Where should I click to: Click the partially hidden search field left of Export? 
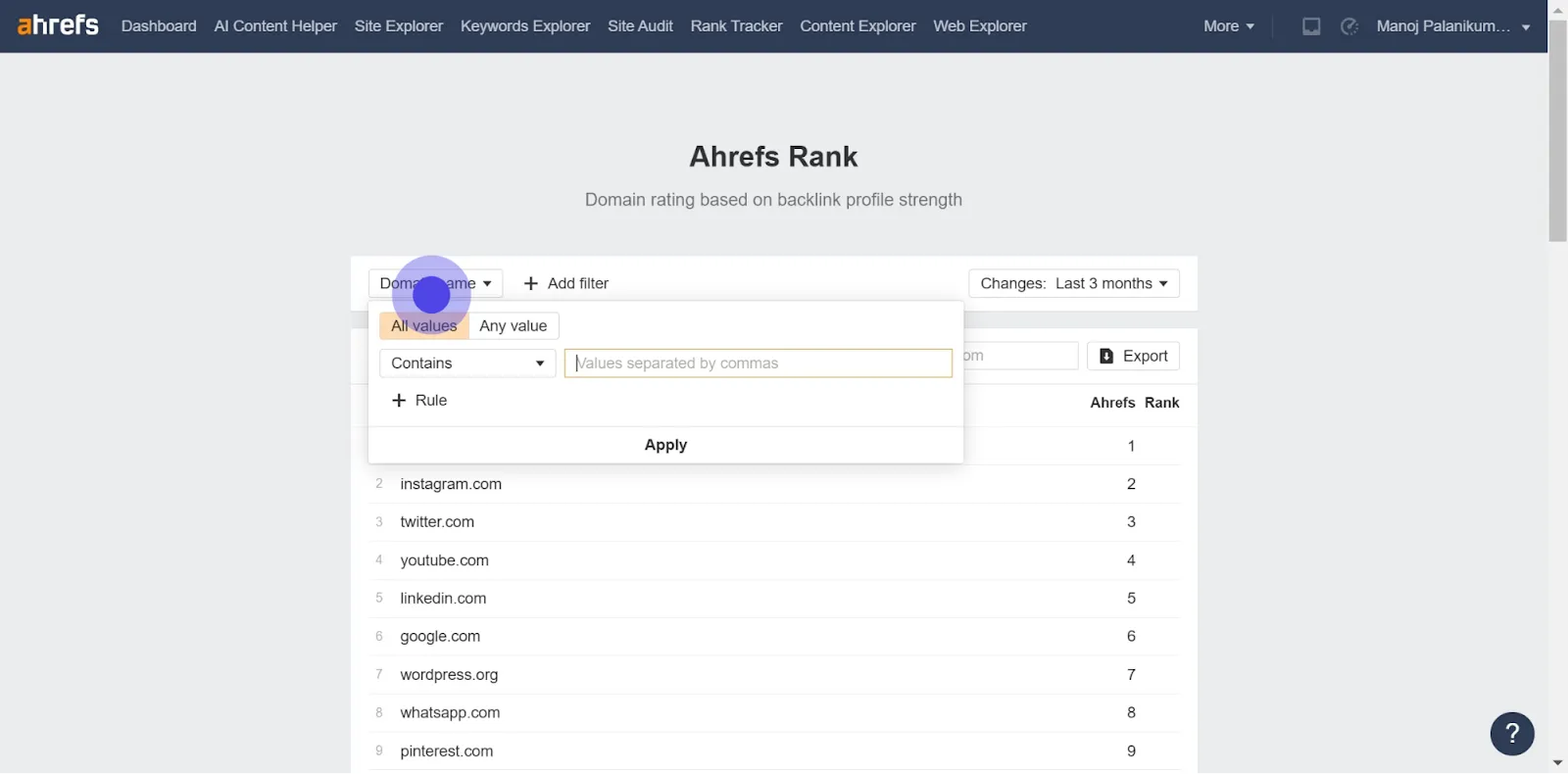point(1019,356)
